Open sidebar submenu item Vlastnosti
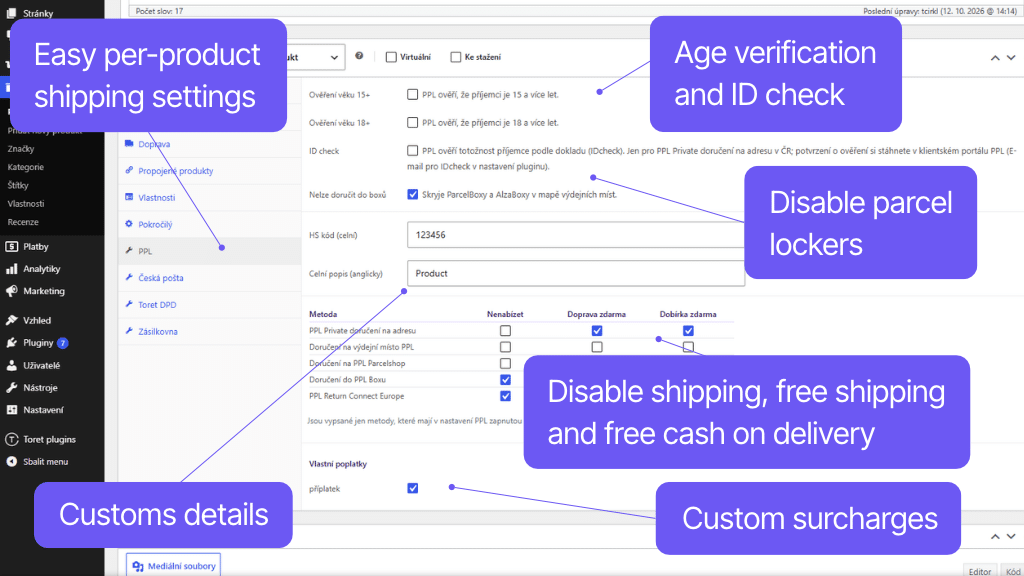The image size is (1024, 576). [25, 204]
